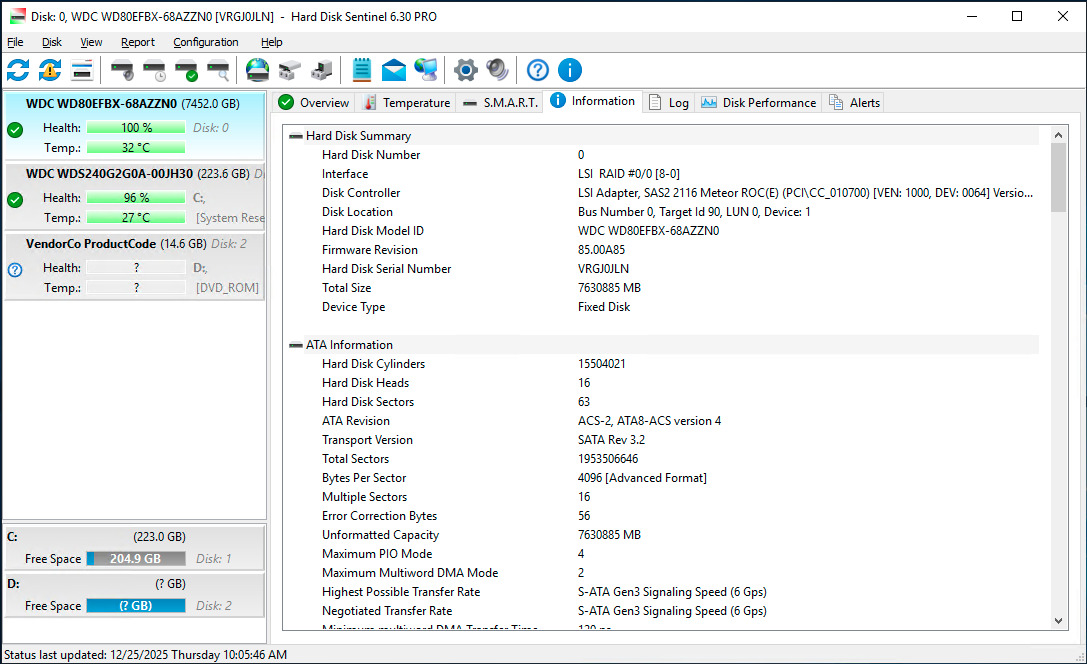
Task: Click the Bytes Per Sector value 4096 [Advanced Format]
Action: [x=642, y=478]
